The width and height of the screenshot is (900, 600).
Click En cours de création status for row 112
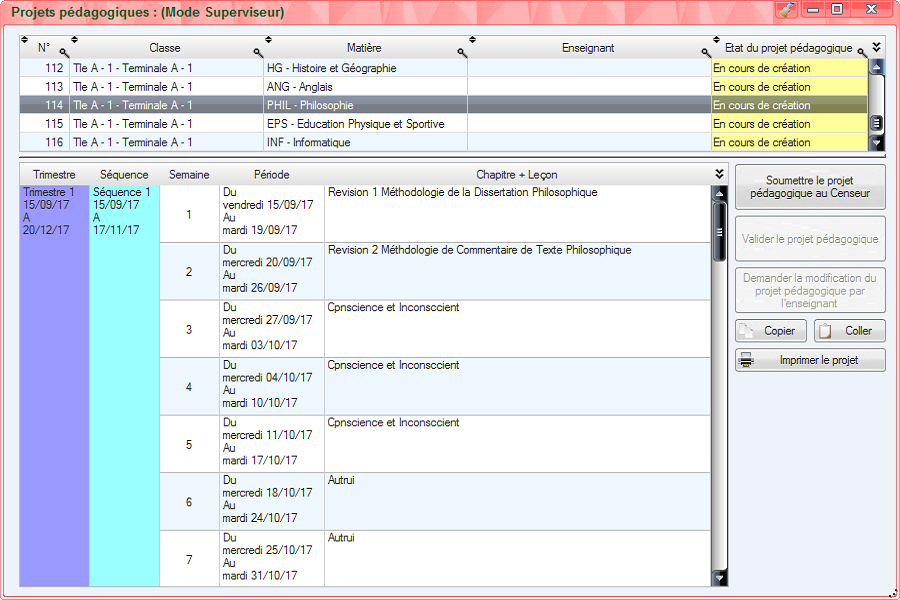[x=789, y=68]
